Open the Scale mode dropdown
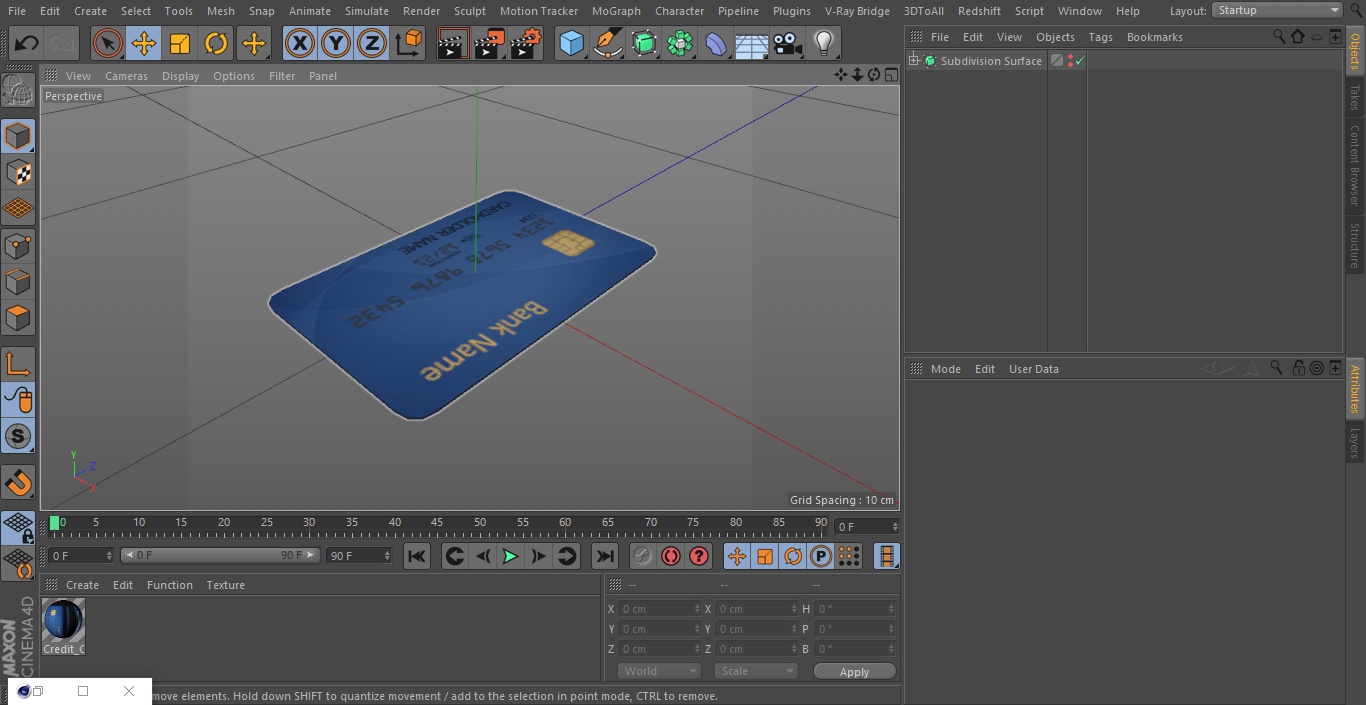This screenshot has height=705, width=1366. tap(756, 671)
